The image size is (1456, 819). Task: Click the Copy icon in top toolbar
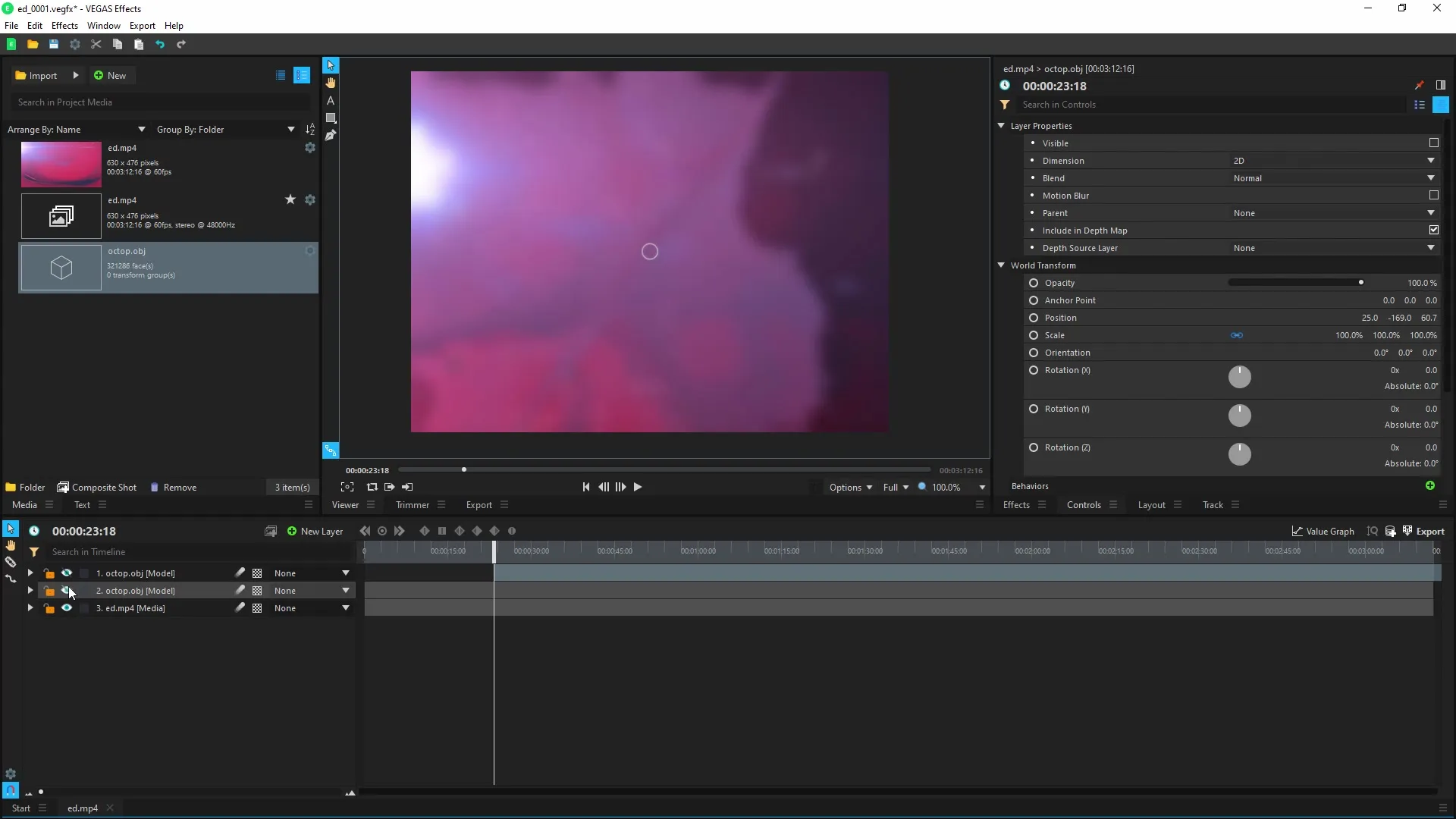pyautogui.click(x=118, y=45)
